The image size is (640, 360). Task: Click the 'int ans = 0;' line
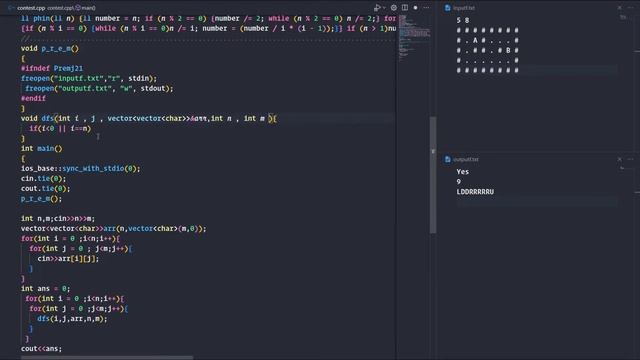click(x=45, y=289)
